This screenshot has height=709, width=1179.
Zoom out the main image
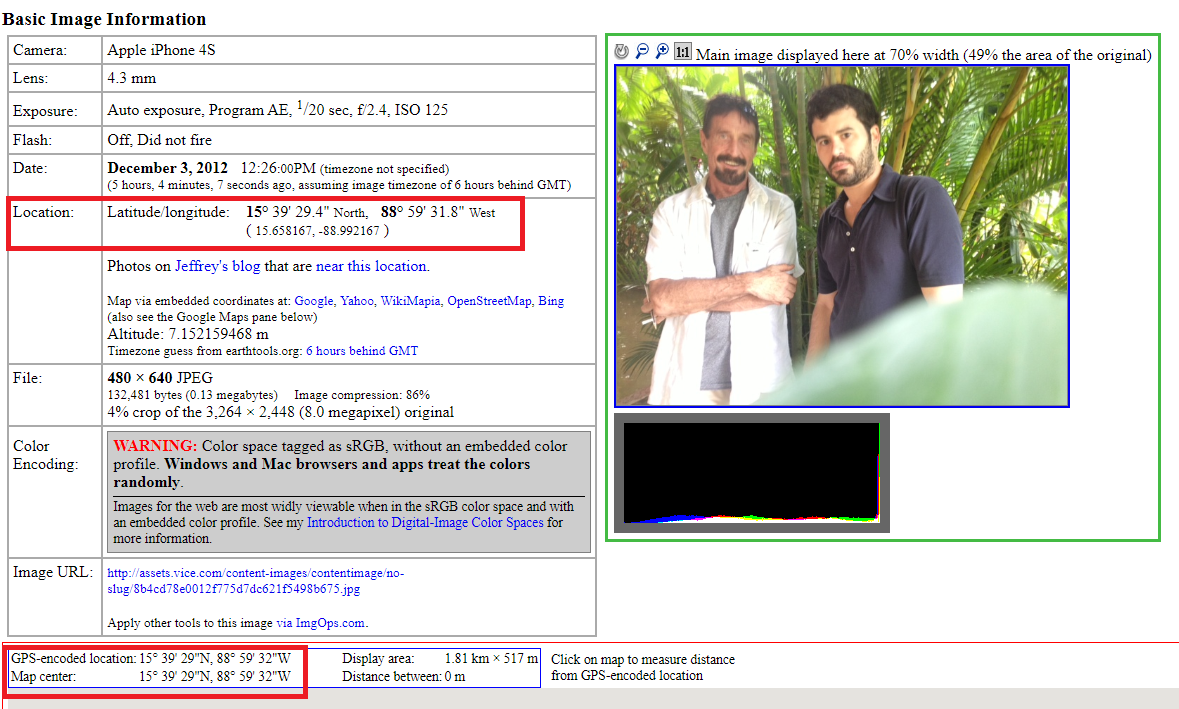click(642, 51)
